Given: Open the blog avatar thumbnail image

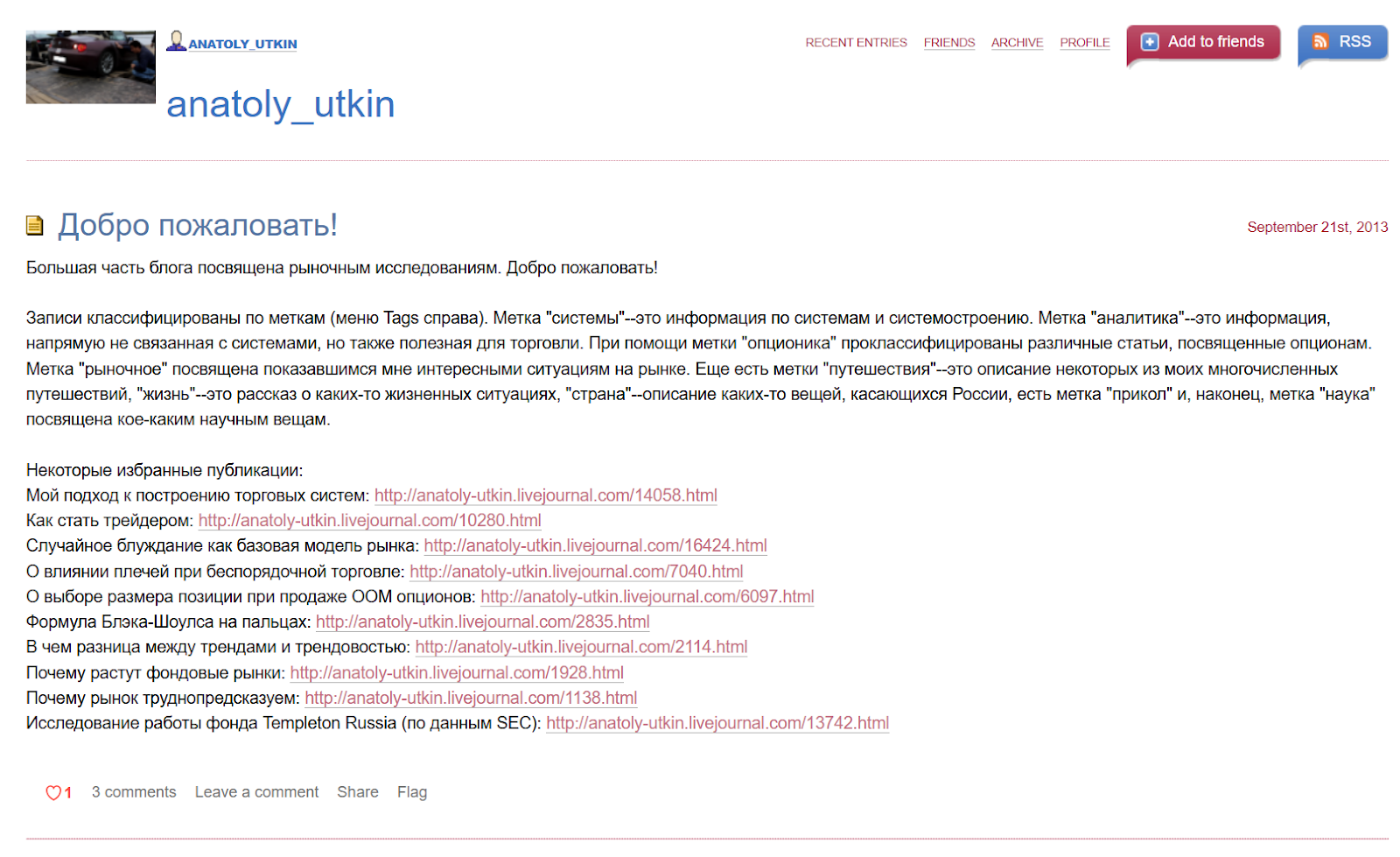Looking at the screenshot, I should point(91,67).
